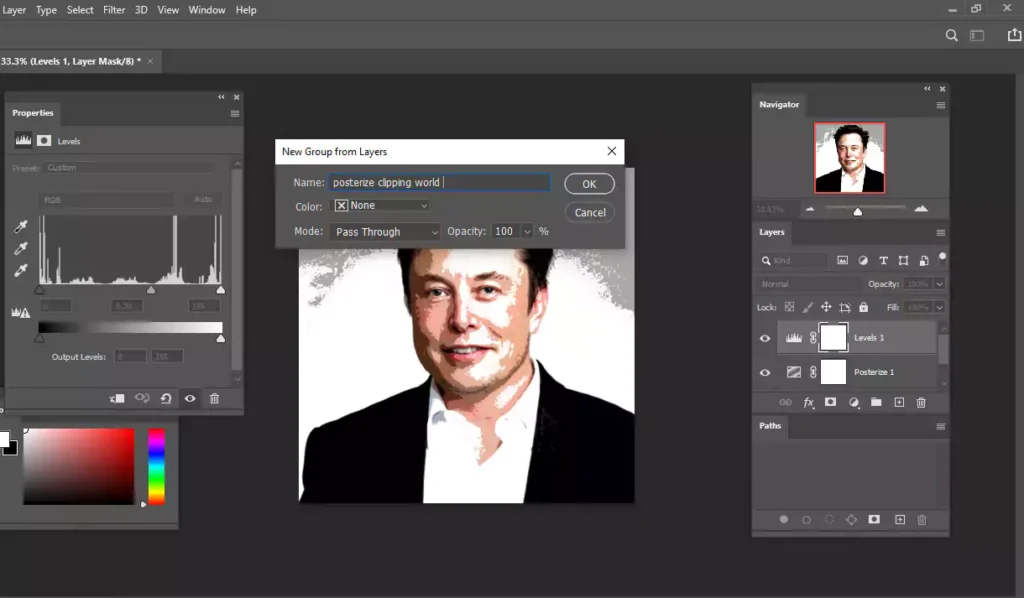Viewport: 1024px width, 598px height.
Task: Lock image pixels brush icon
Action: click(808, 307)
